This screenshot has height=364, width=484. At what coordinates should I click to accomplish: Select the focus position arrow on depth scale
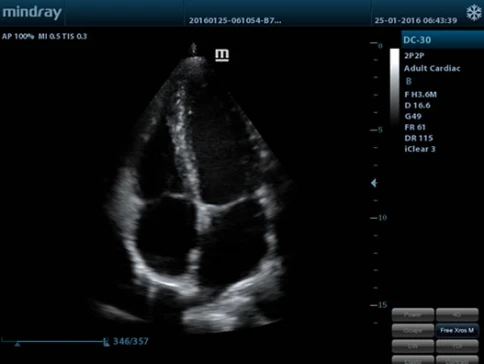(x=374, y=183)
